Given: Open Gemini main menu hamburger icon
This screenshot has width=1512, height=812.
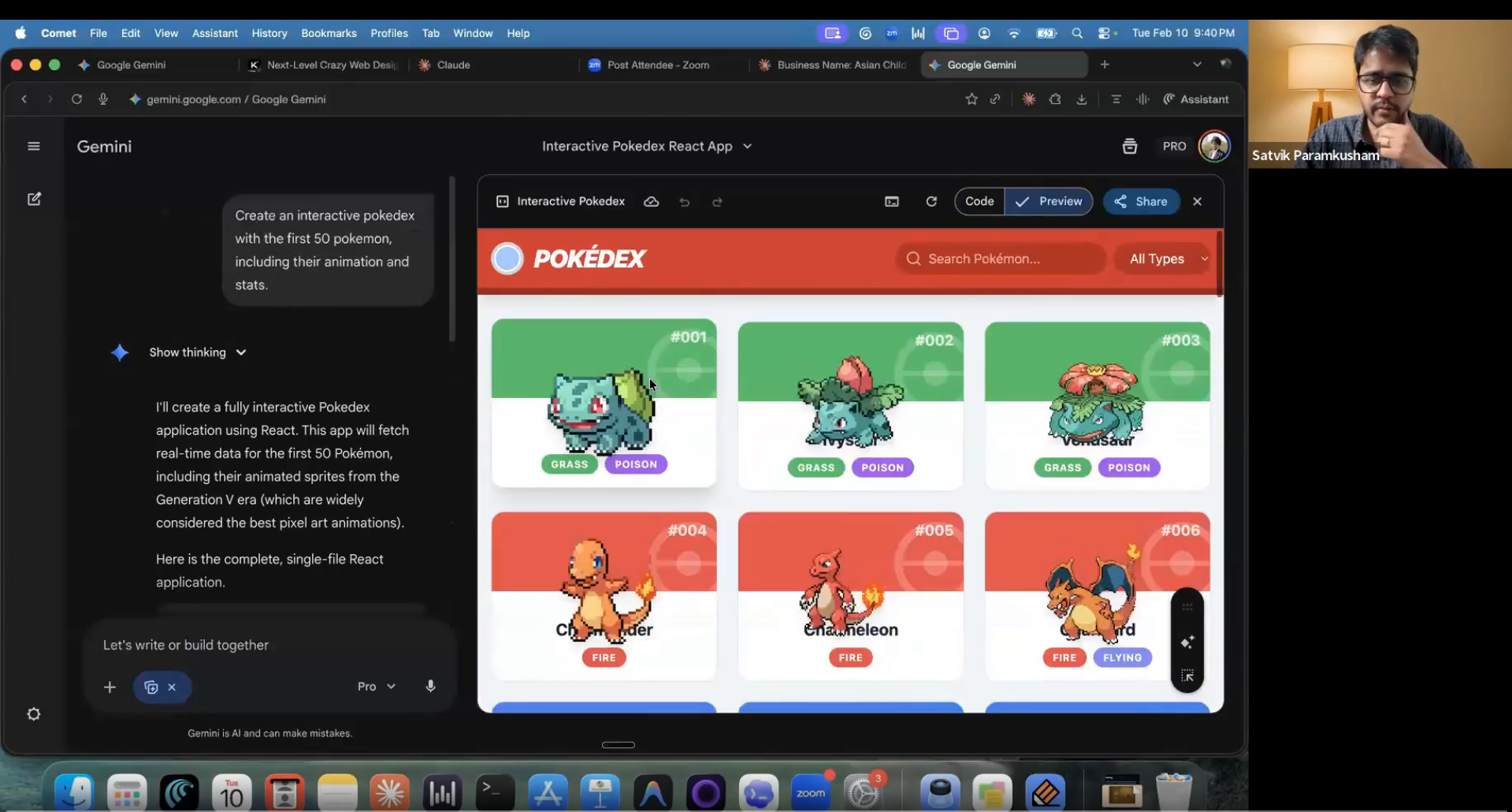Looking at the screenshot, I should pos(34,147).
